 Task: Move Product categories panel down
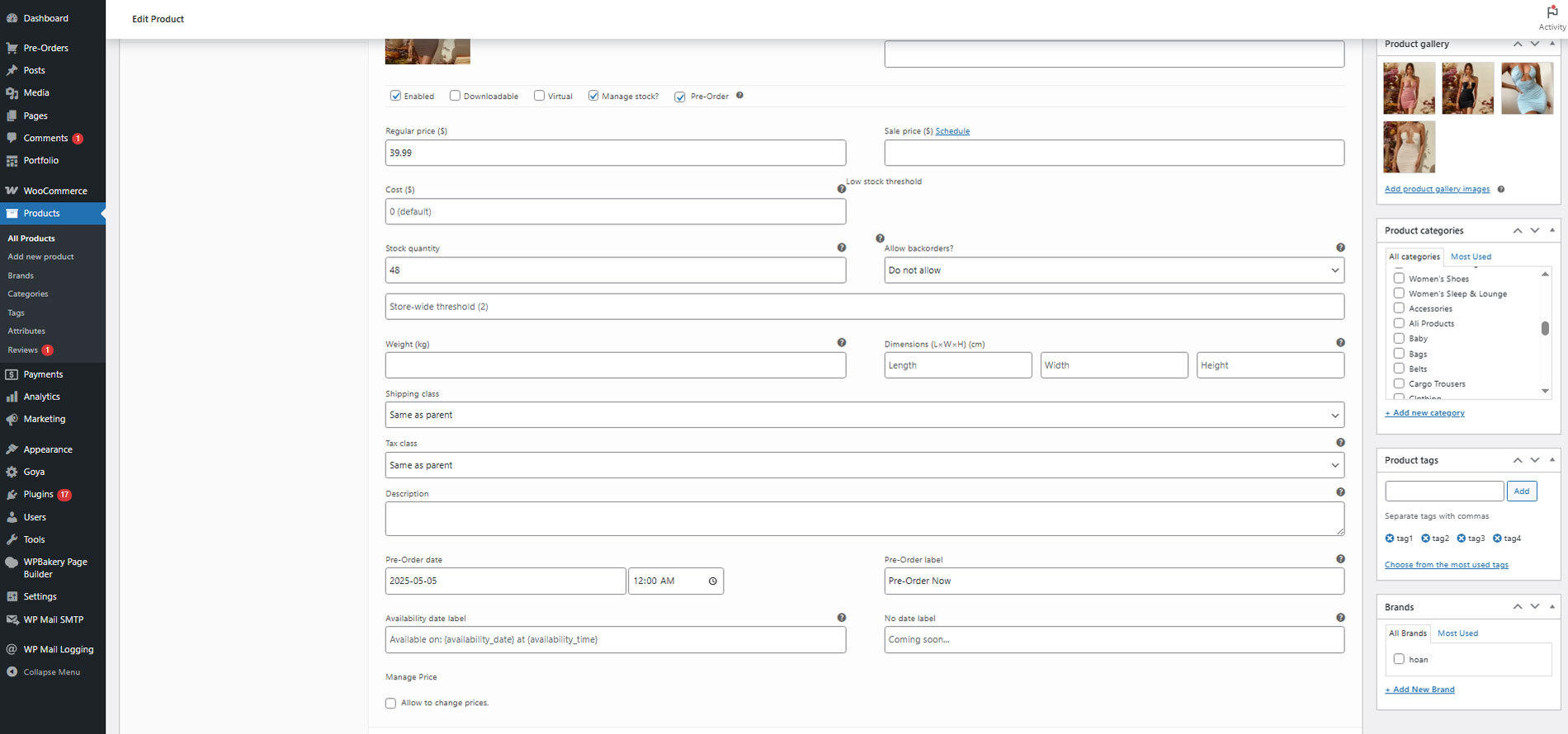[1535, 231]
